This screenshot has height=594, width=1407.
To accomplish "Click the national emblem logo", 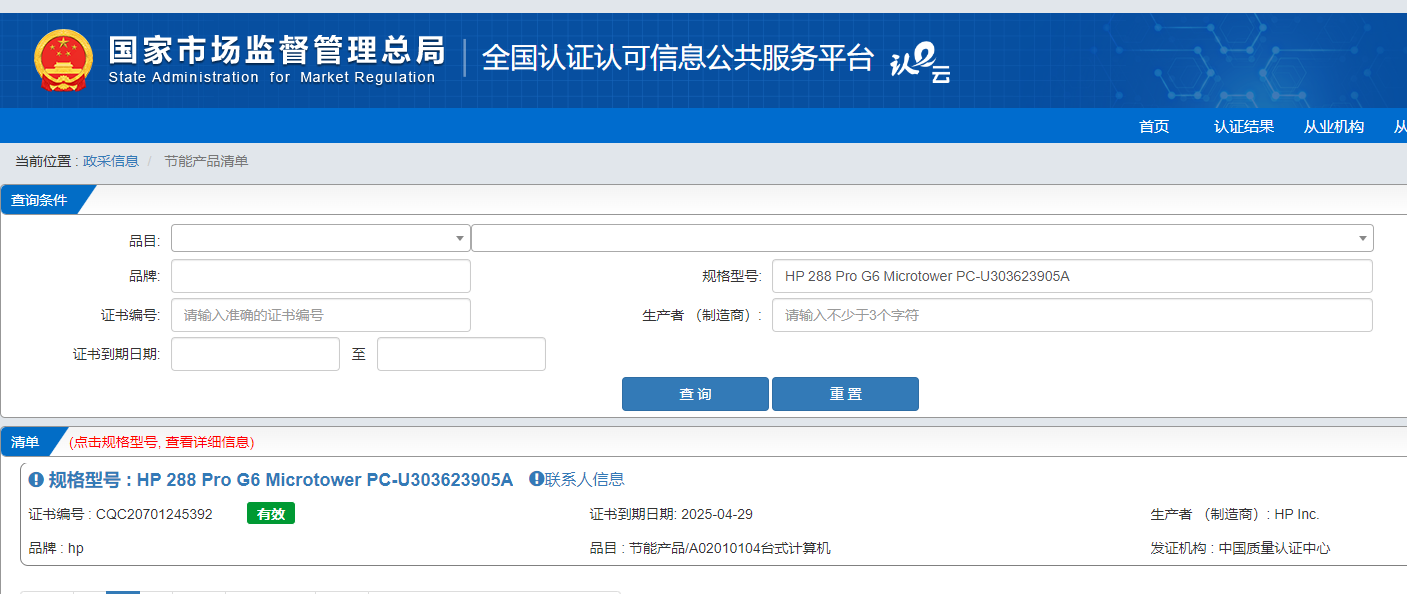I will click(x=62, y=60).
